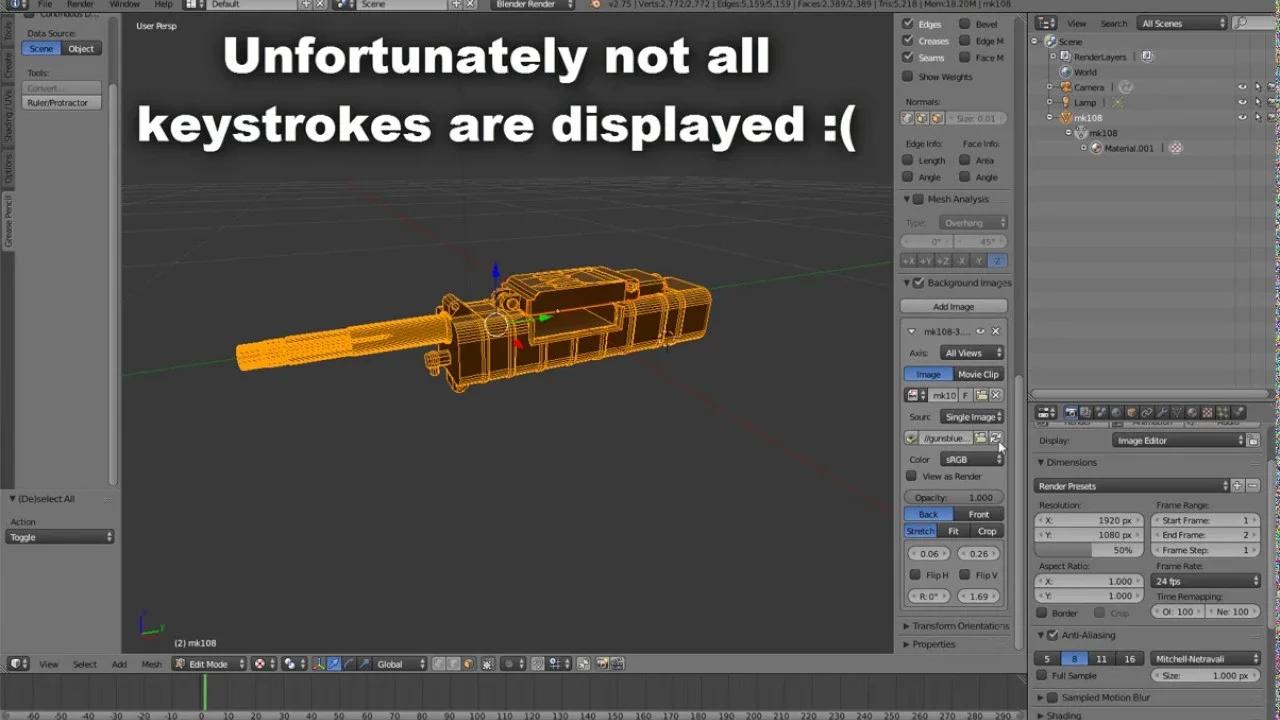
Task: Toggle the Creases overlay checkbox
Action: tap(908, 41)
